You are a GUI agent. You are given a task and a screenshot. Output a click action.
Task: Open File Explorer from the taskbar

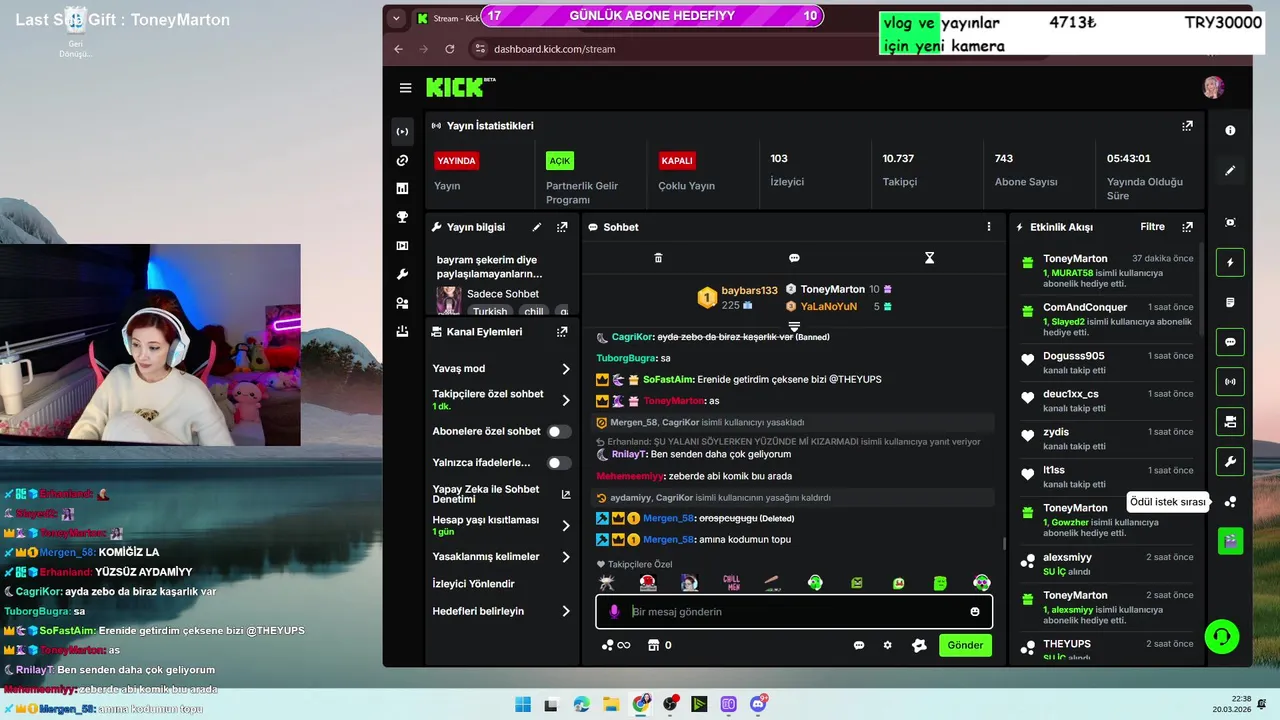(x=611, y=704)
